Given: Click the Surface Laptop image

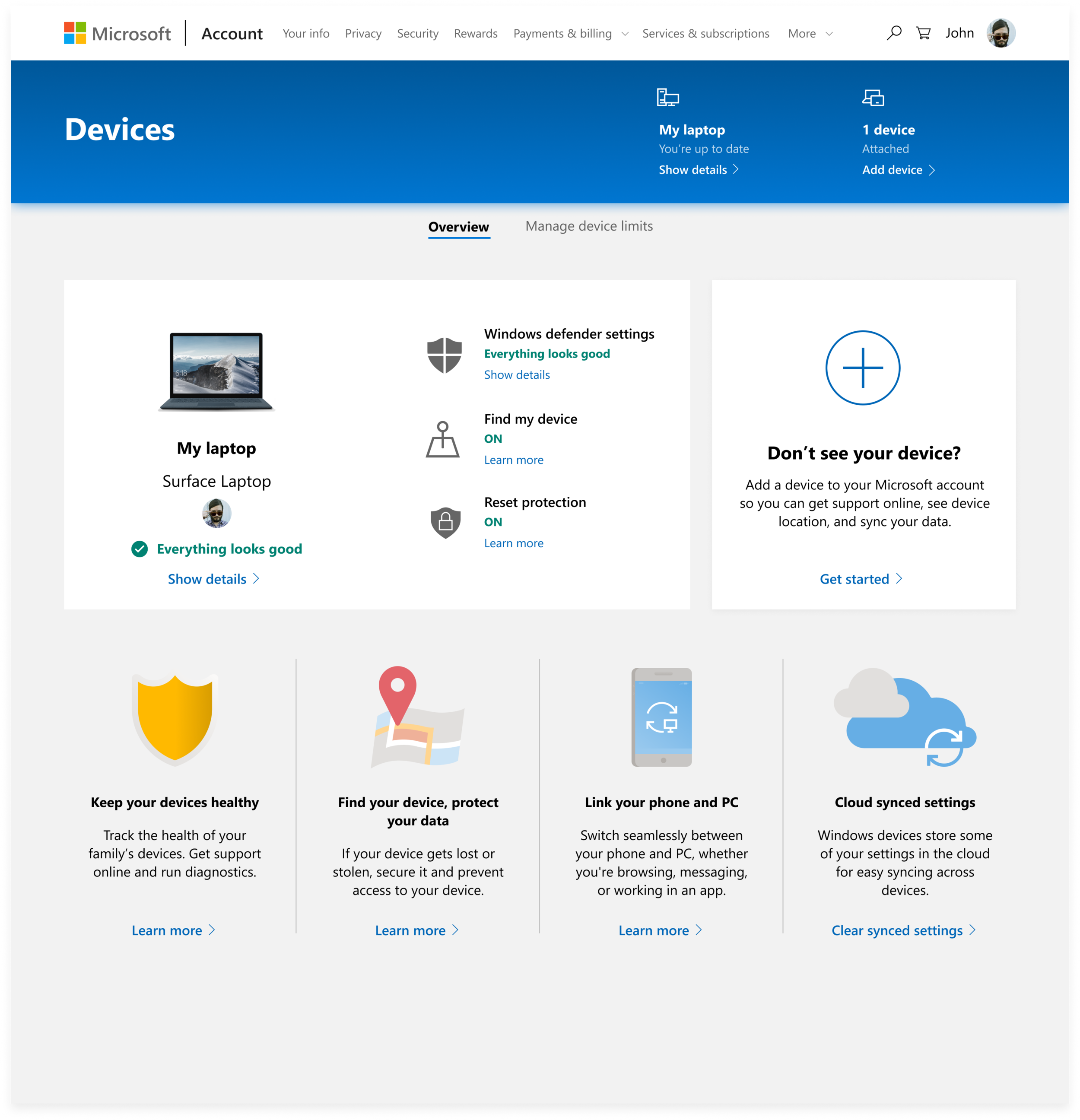Looking at the screenshot, I should click(216, 371).
